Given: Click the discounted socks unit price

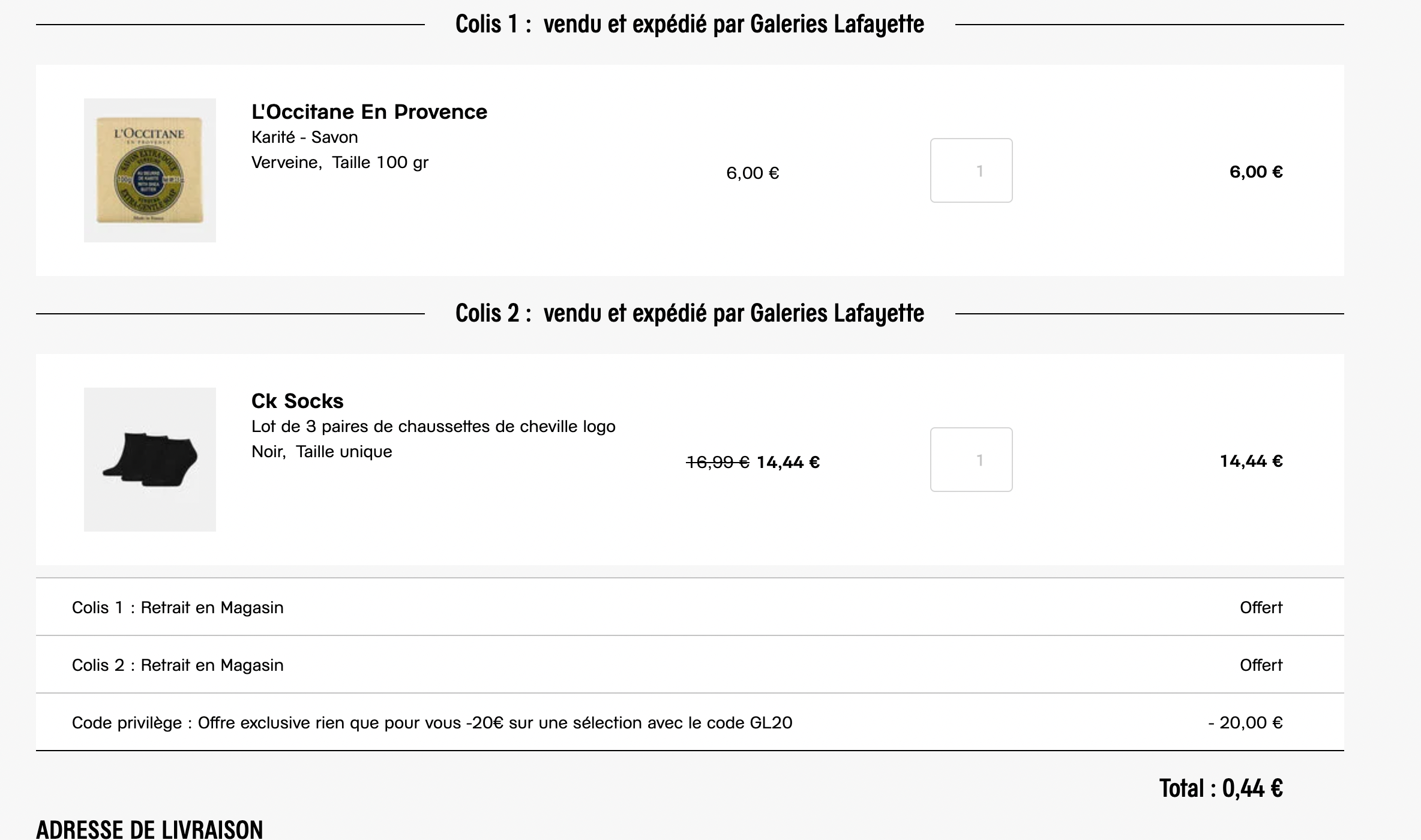Looking at the screenshot, I should pos(788,462).
